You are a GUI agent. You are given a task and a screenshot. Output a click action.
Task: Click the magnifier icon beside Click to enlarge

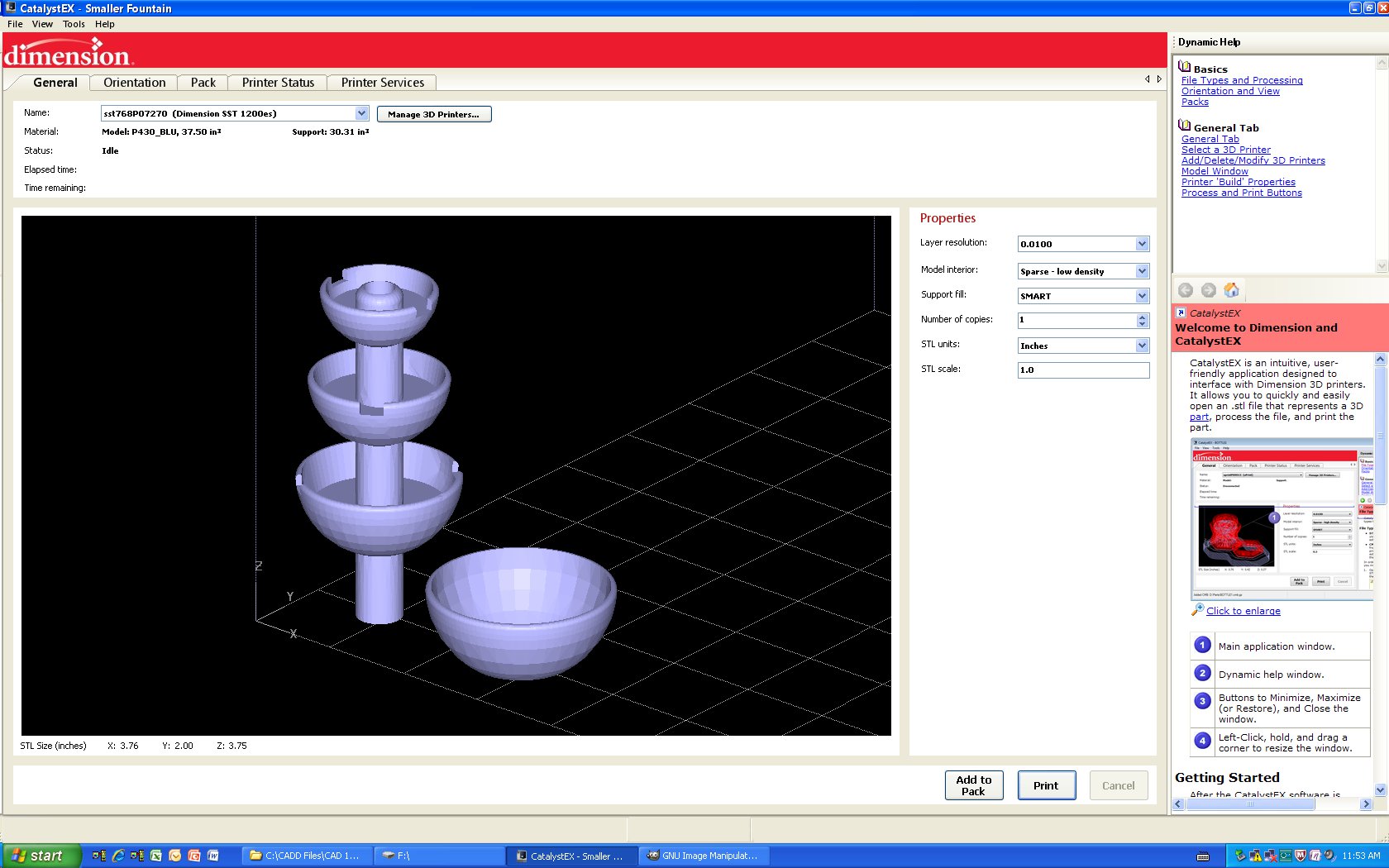pyautogui.click(x=1197, y=610)
